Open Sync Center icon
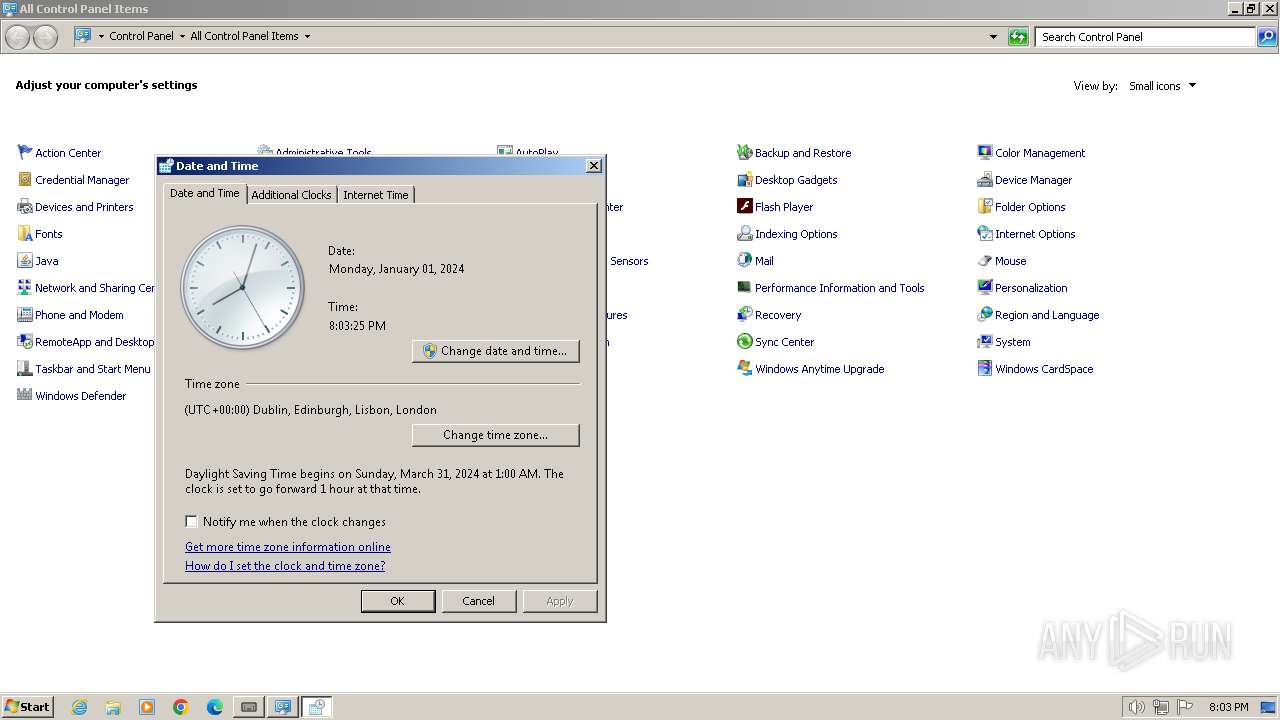Image resolution: width=1280 pixels, height=720 pixels. click(744, 342)
